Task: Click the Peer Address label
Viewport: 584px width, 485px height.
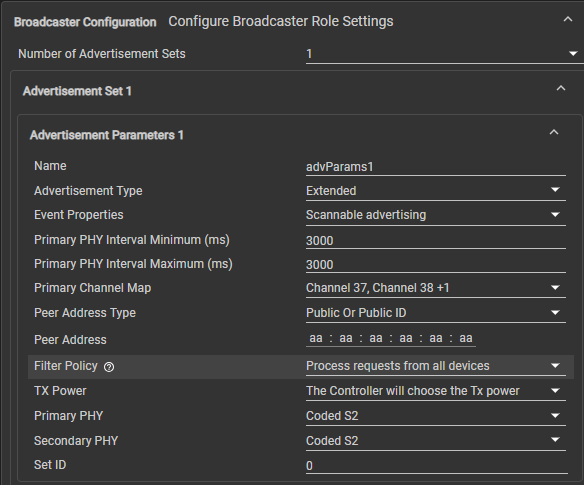Action: click(70, 340)
